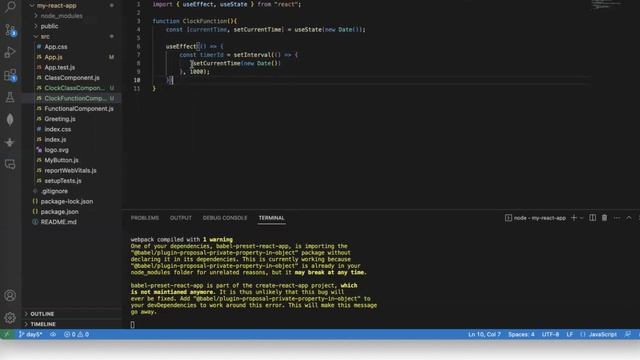This screenshot has width=640, height=360.
Task: Open the Extensions view
Action: click(10, 75)
